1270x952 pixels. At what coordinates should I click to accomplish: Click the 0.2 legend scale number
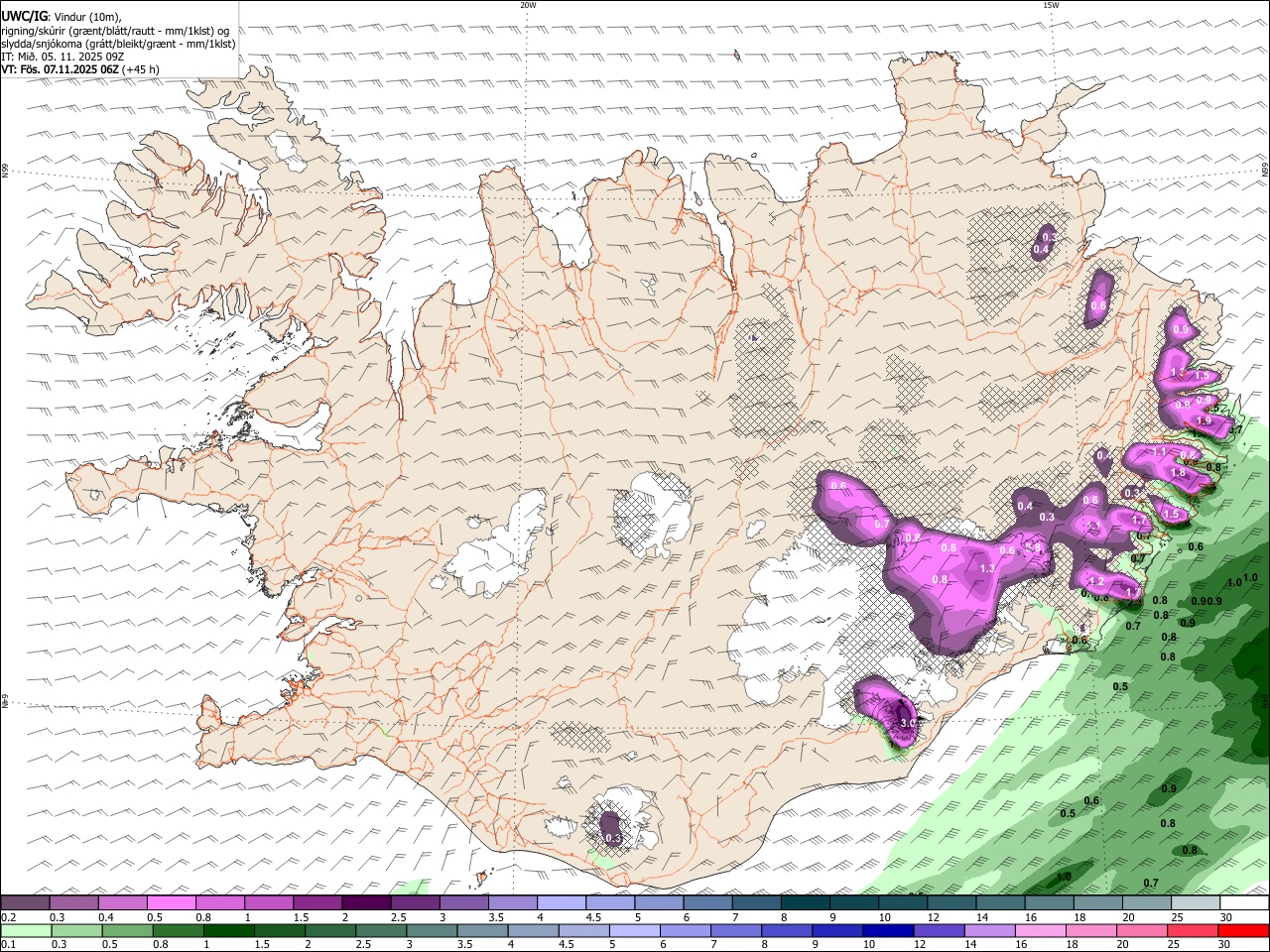(x=8, y=917)
